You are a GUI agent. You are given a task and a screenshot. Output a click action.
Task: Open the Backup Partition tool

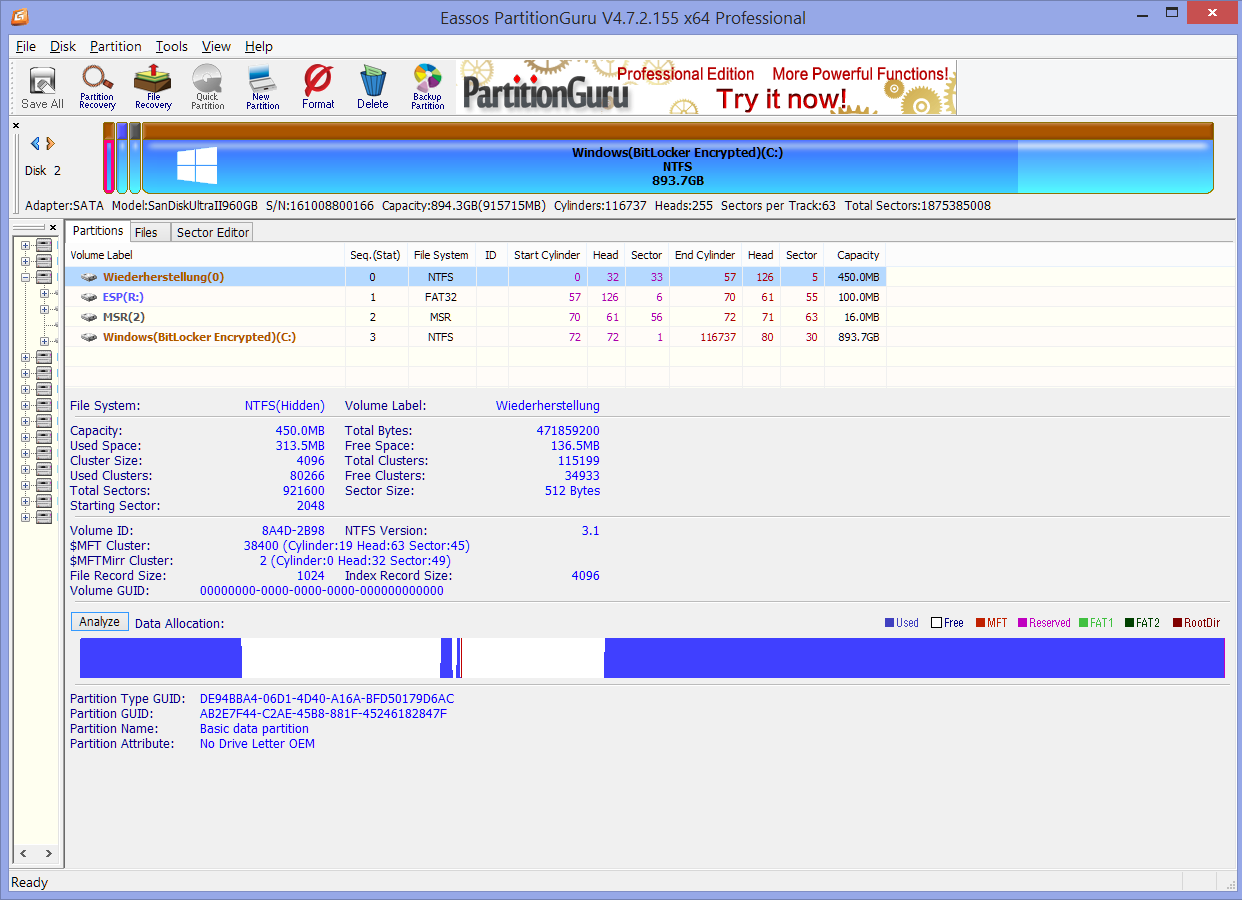pyautogui.click(x=427, y=87)
